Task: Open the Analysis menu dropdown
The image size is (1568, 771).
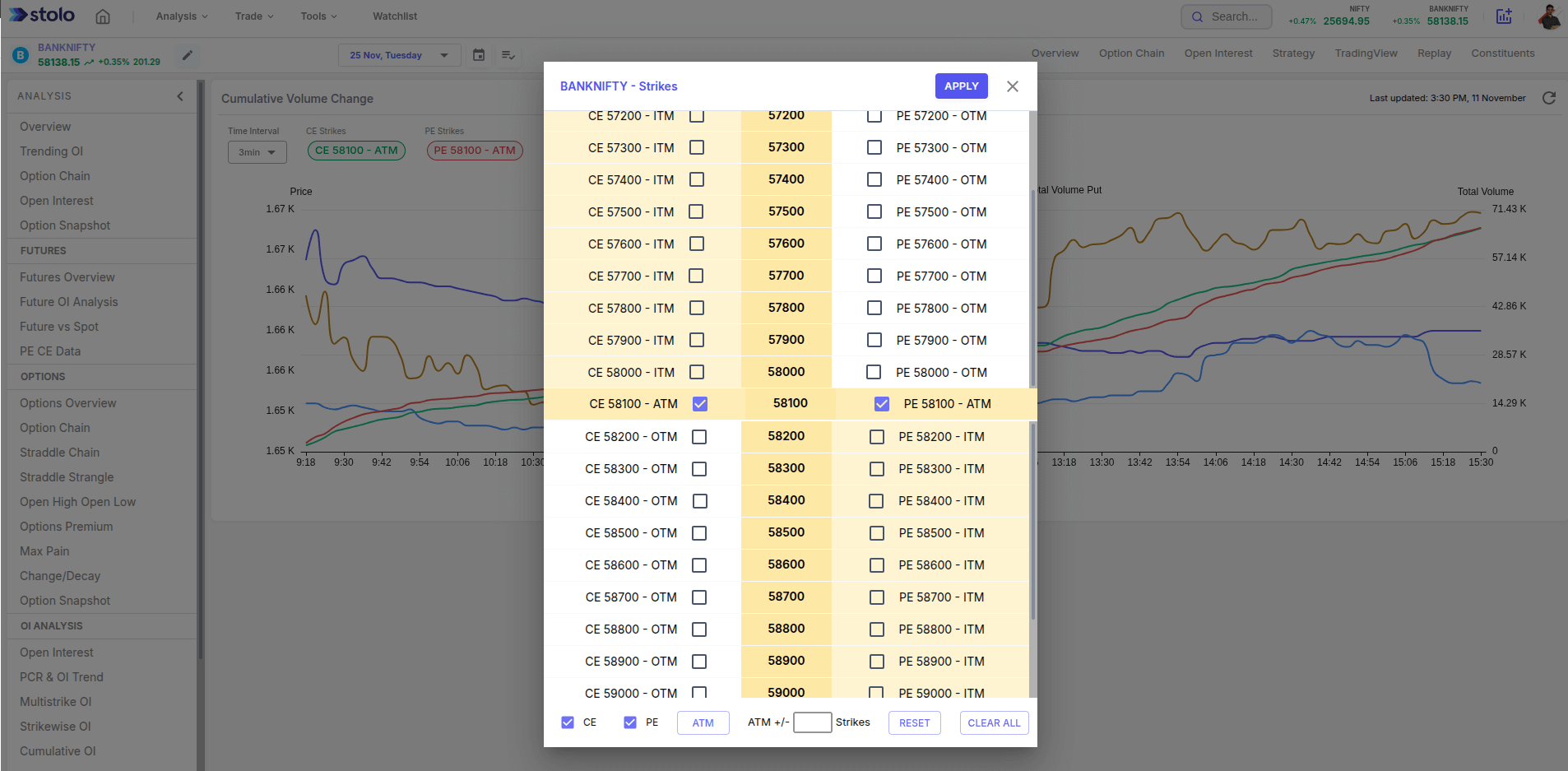Action: point(182,16)
